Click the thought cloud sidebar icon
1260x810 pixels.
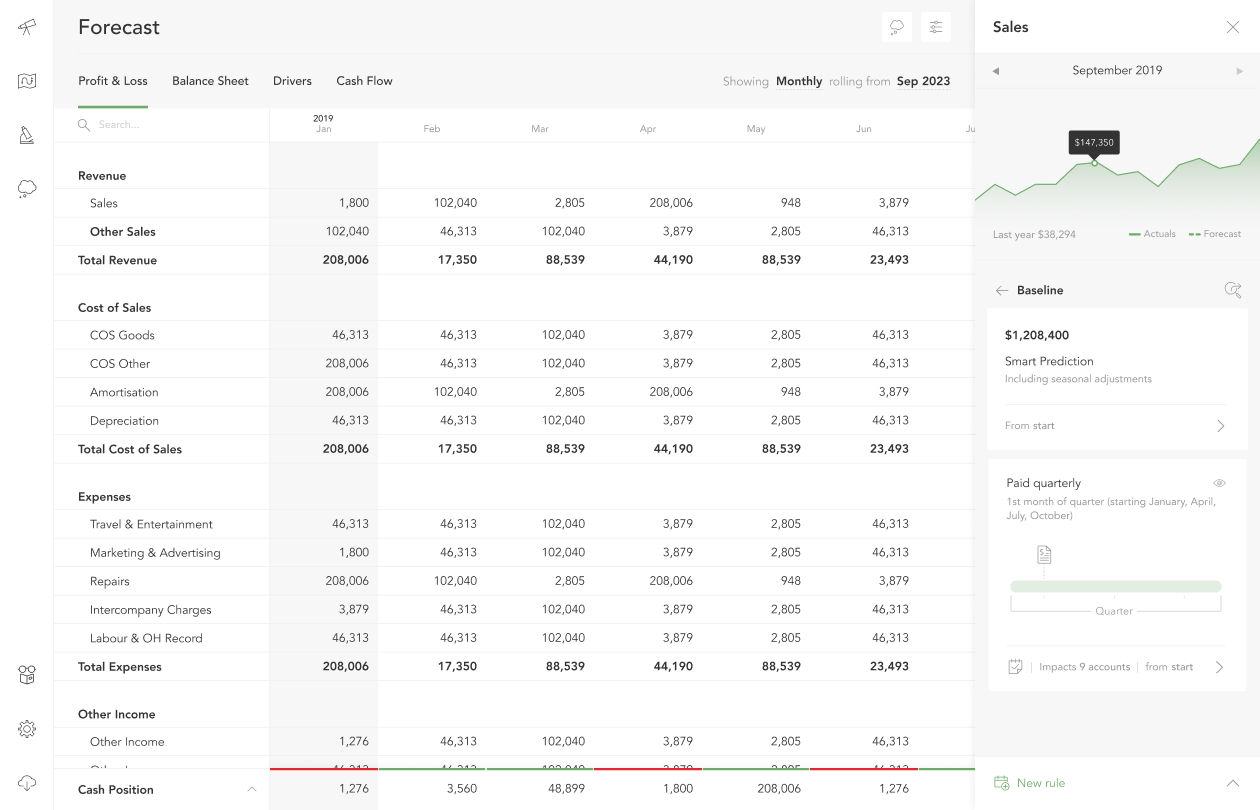tap(27, 189)
